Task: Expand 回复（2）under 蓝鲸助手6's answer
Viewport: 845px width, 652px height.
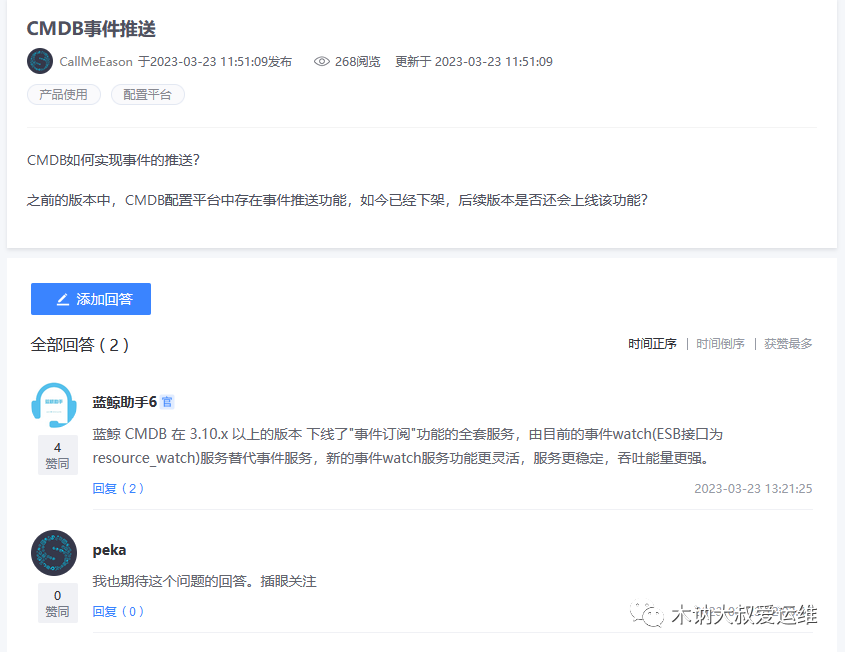Action: pos(118,489)
